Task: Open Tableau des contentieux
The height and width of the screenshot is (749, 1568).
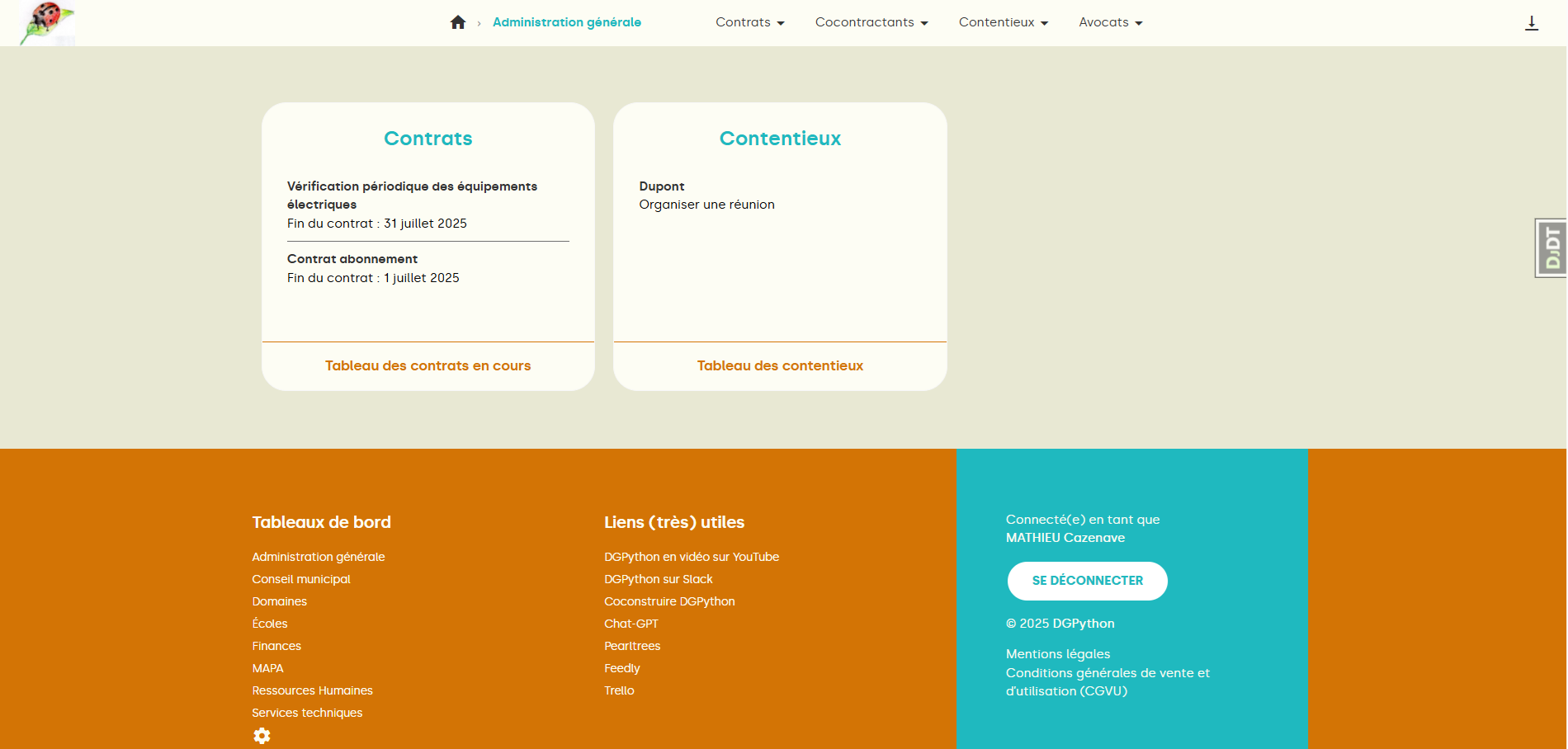Action: click(779, 365)
